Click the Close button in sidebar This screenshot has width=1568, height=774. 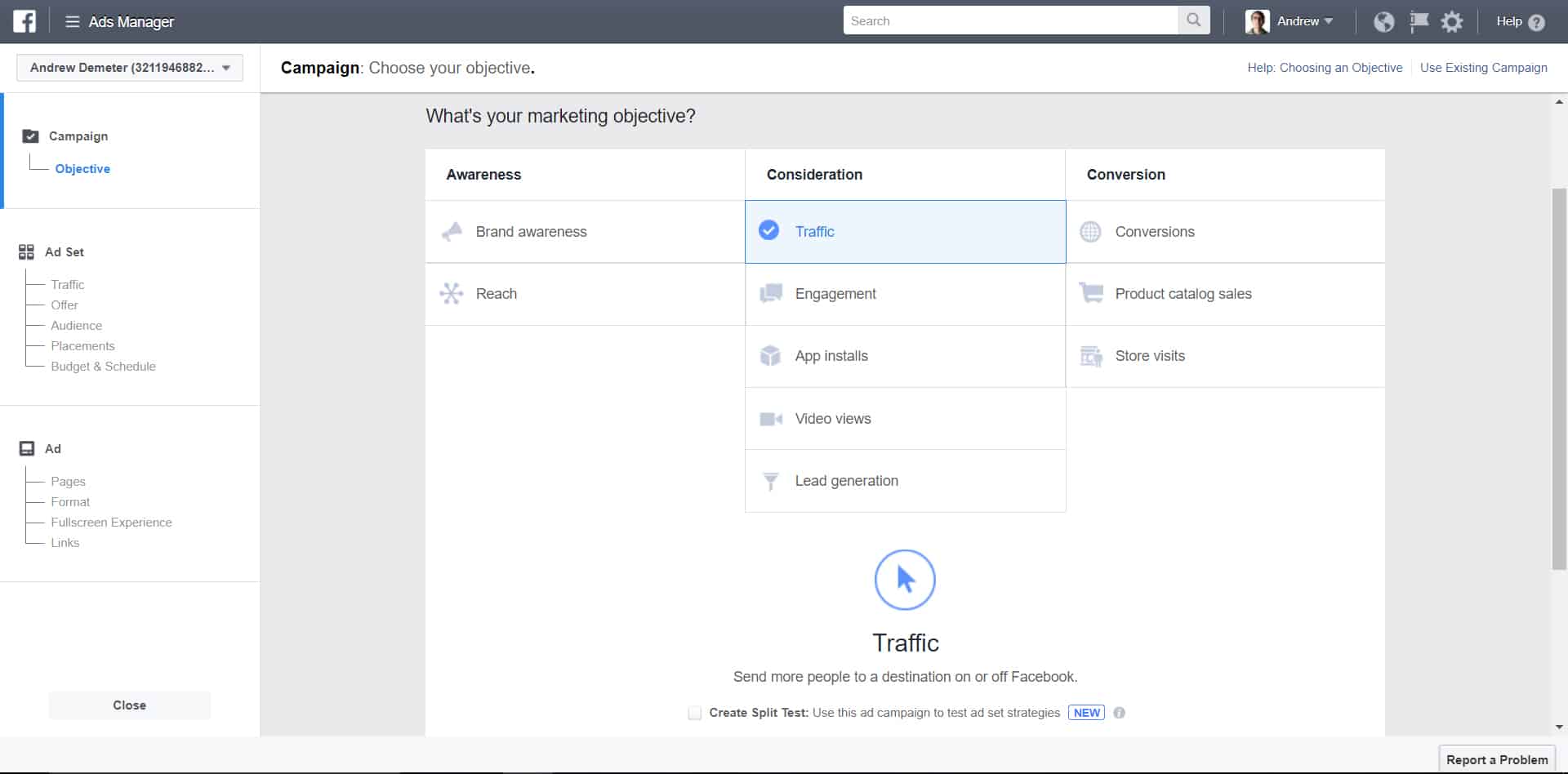[130, 705]
